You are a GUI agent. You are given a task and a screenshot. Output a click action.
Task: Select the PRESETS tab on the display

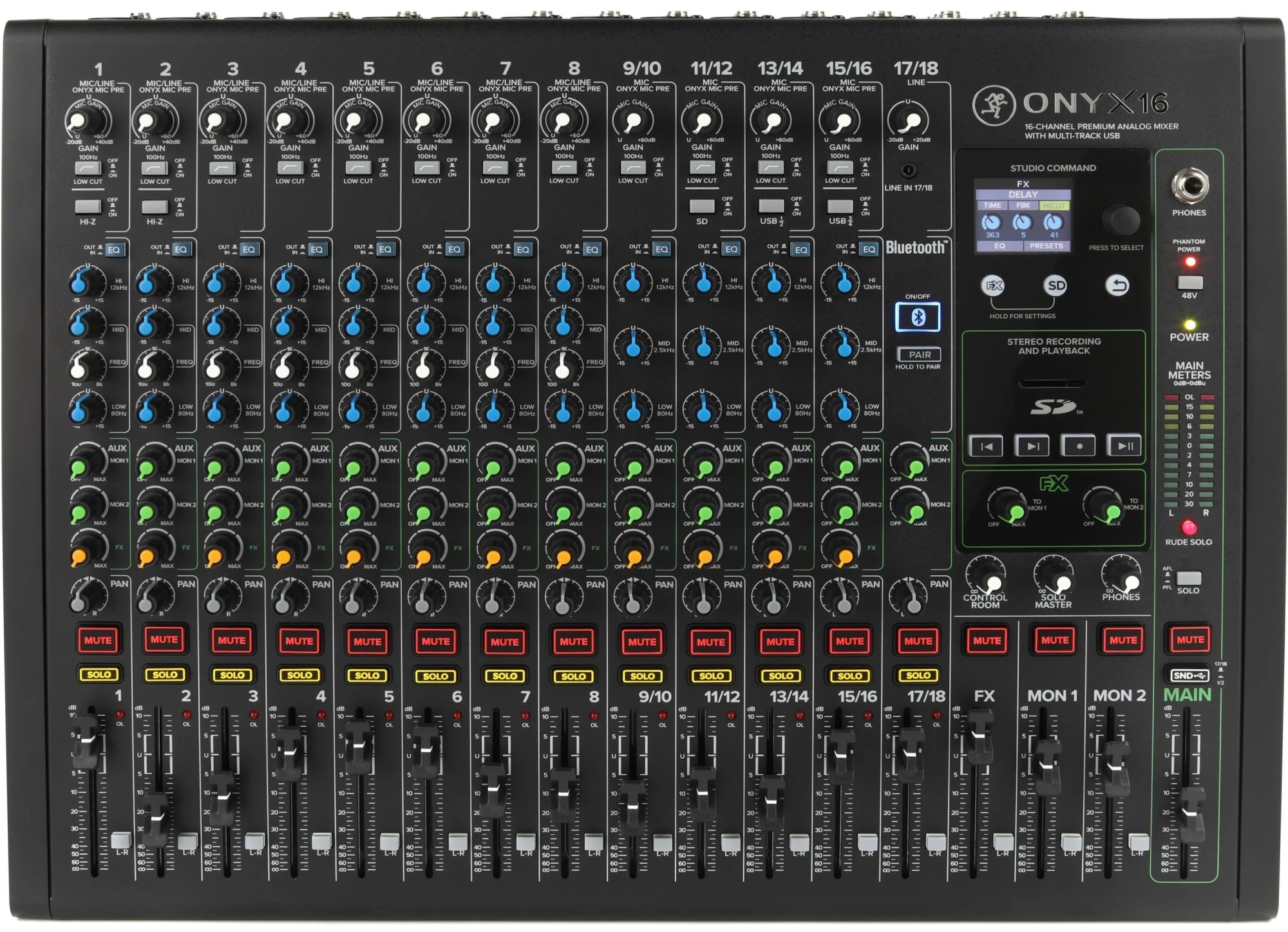click(1046, 246)
